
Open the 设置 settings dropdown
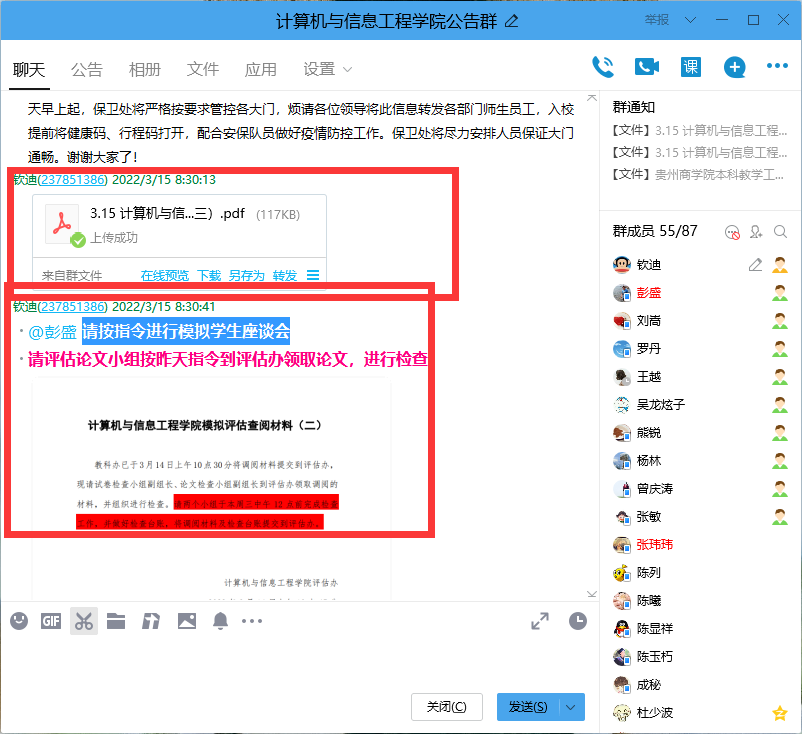pyautogui.click(x=326, y=69)
